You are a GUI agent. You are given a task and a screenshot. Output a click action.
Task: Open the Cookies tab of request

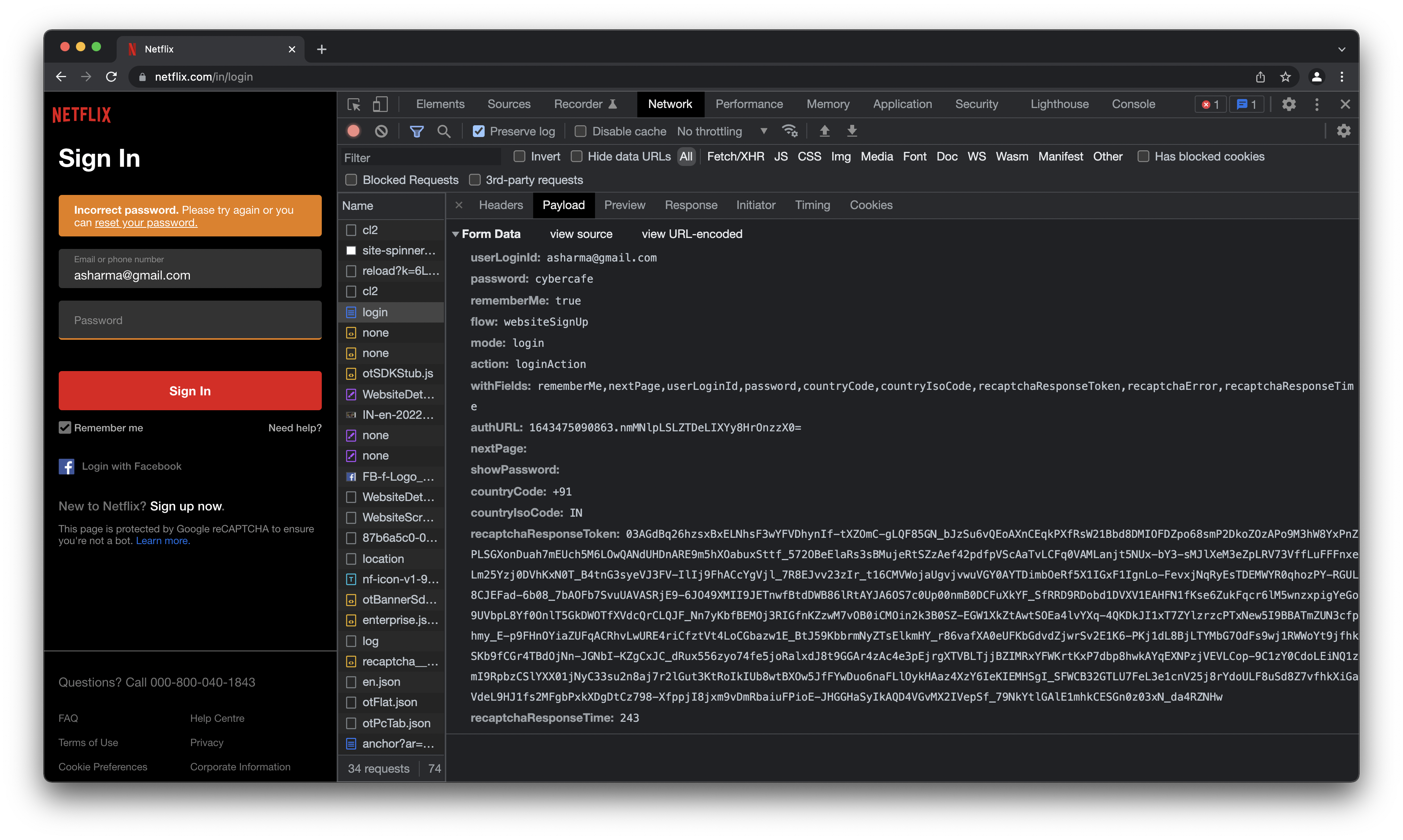pyautogui.click(x=871, y=205)
